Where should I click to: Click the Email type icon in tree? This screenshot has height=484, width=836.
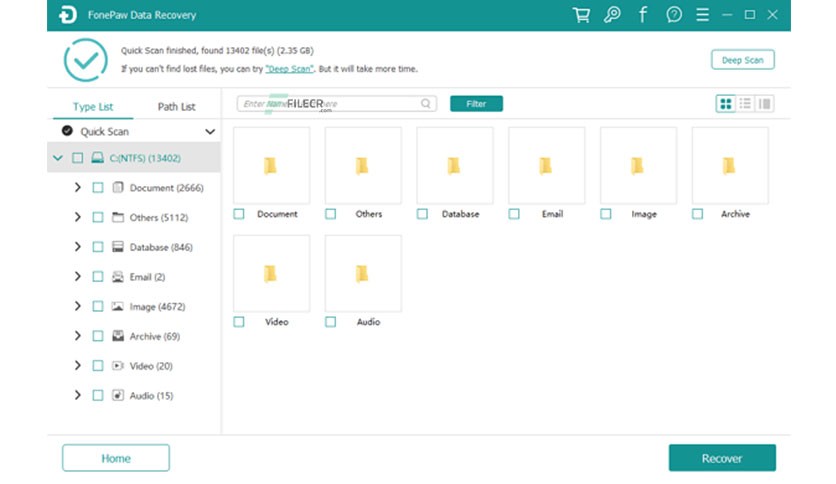coord(118,277)
